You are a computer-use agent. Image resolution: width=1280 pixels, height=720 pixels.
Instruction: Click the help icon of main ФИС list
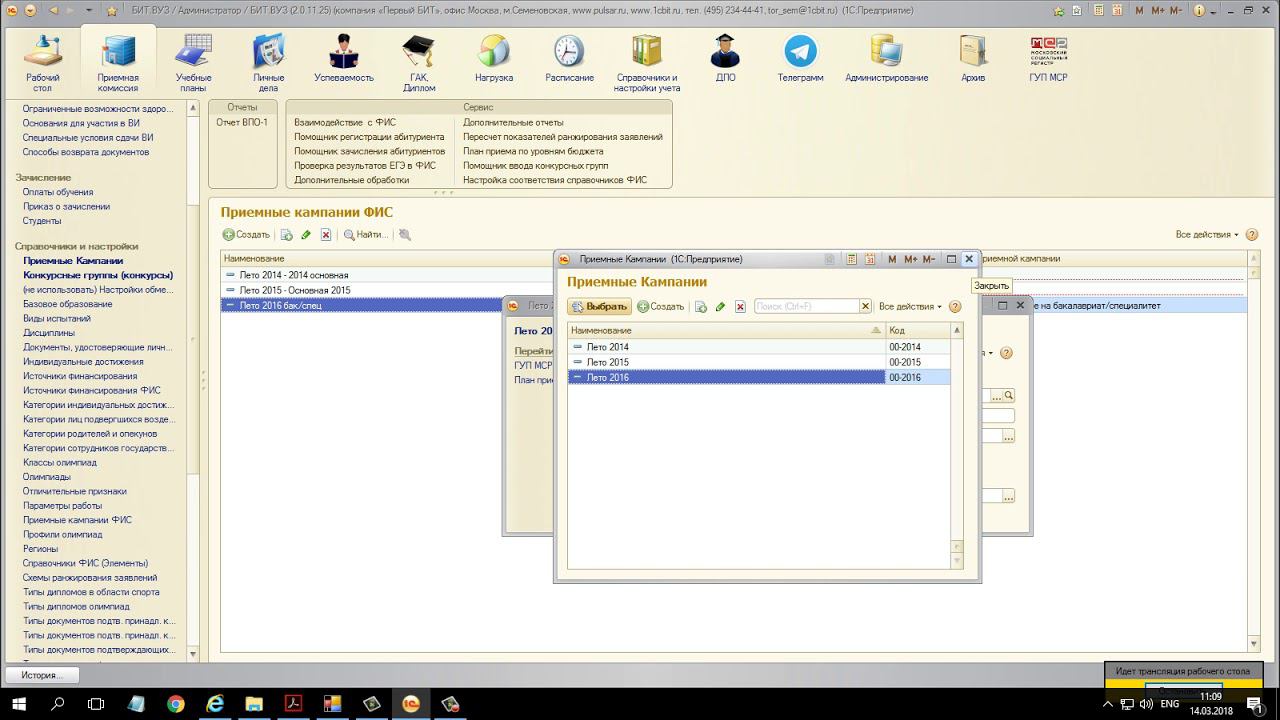coord(1251,235)
